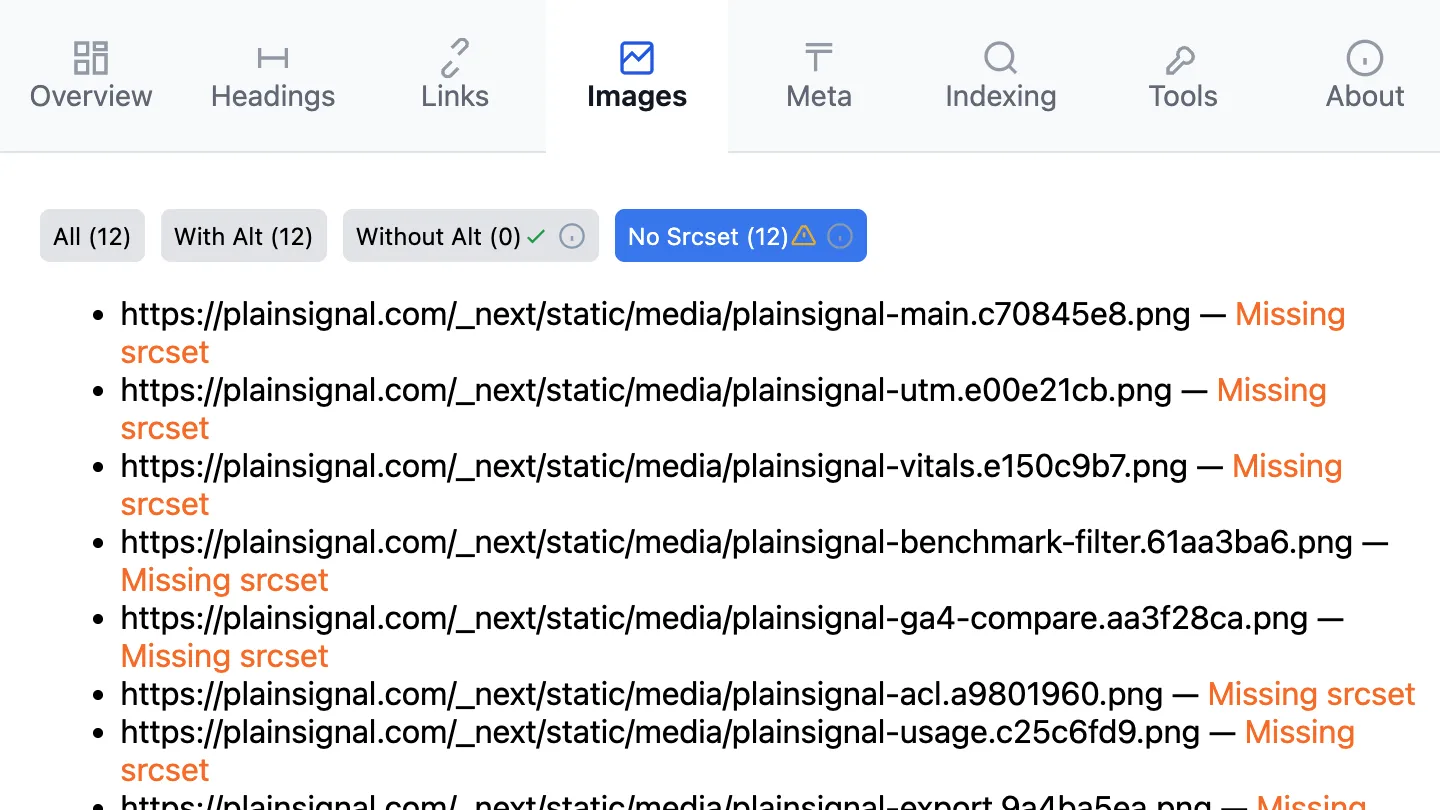The height and width of the screenshot is (810, 1440).
Task: Open the Headings tab label
Action: coord(273,96)
